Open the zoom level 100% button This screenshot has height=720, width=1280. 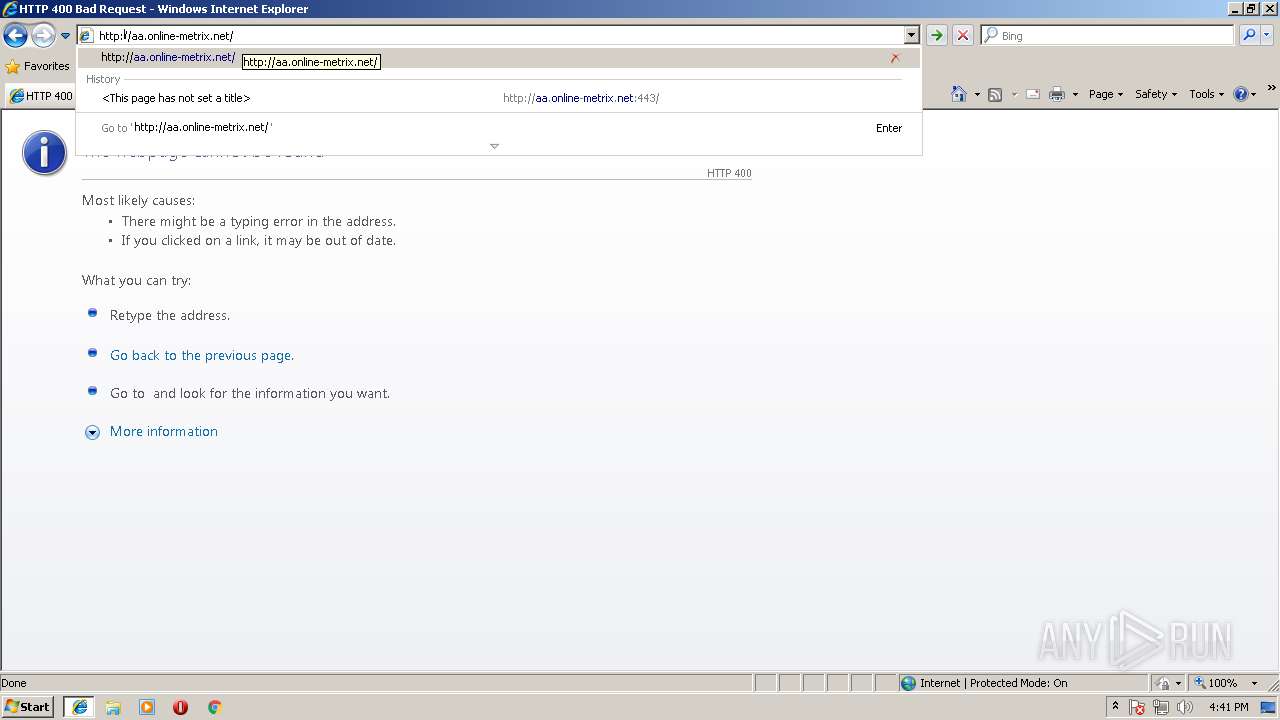point(1216,683)
